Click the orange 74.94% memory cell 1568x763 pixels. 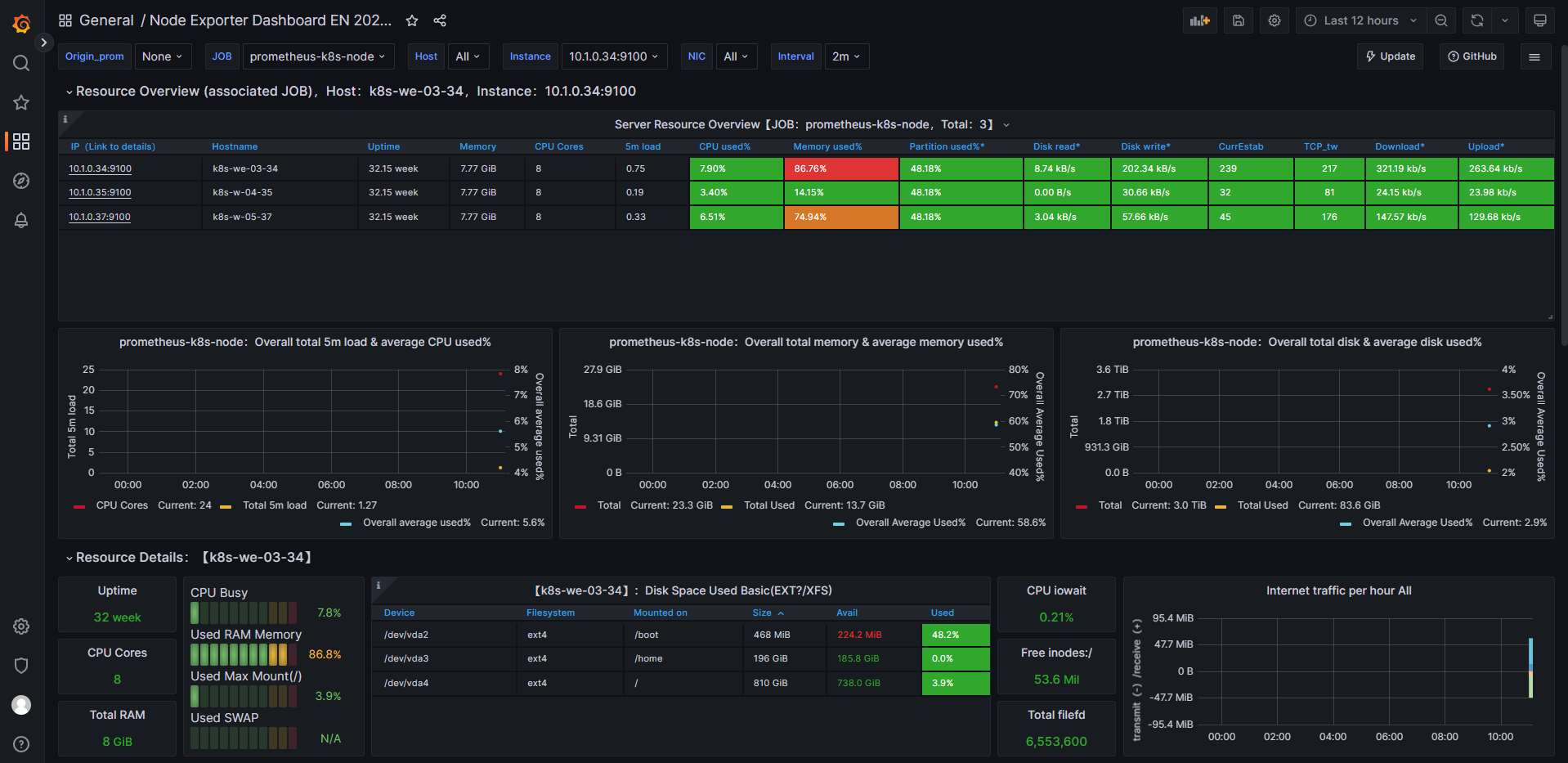[841, 217]
